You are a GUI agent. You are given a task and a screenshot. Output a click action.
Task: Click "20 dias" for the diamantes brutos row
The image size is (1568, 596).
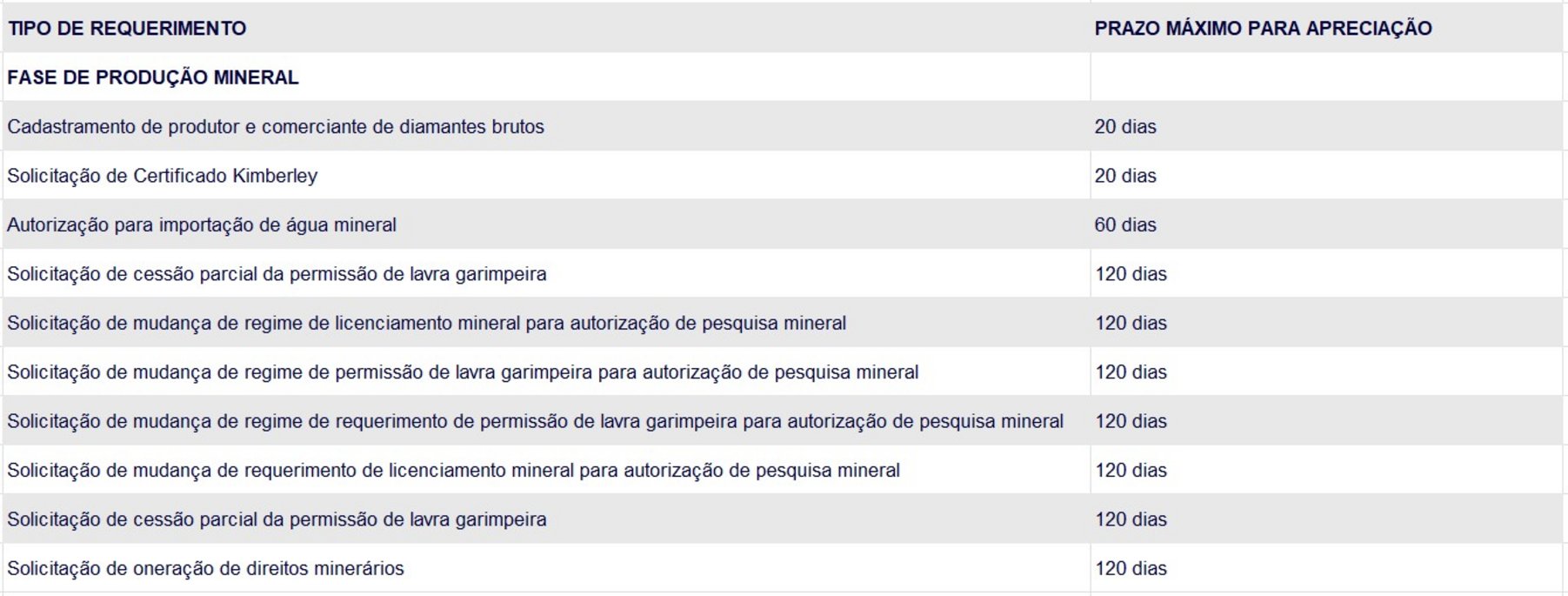click(x=1125, y=127)
